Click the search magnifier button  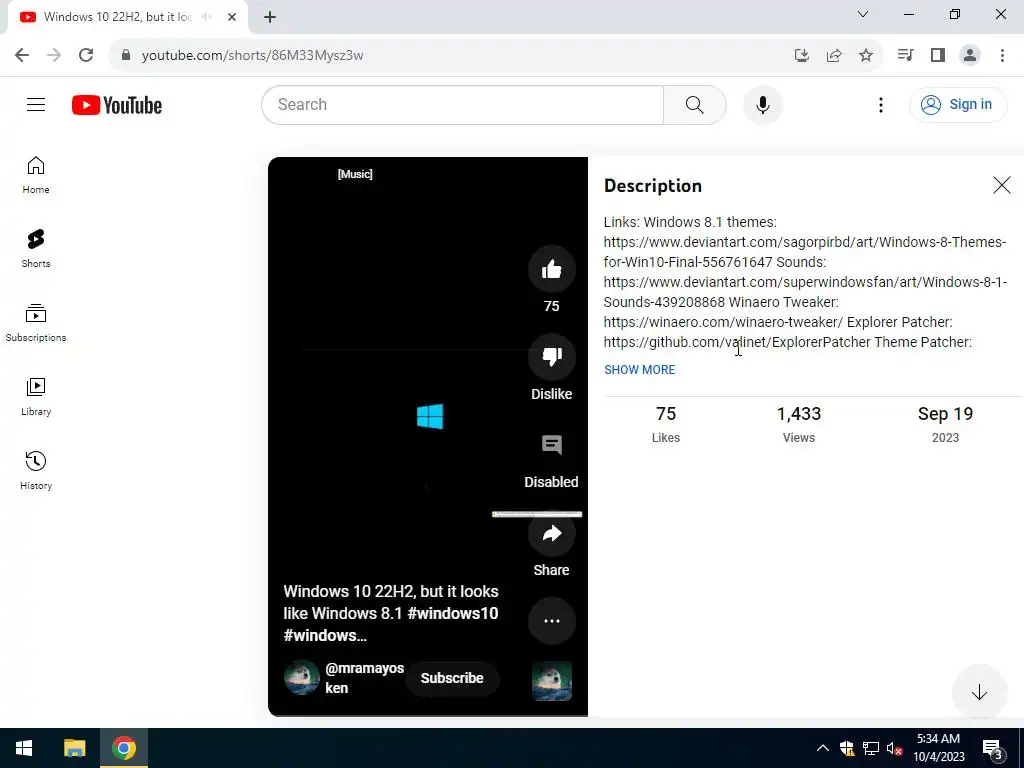pyautogui.click(x=694, y=104)
